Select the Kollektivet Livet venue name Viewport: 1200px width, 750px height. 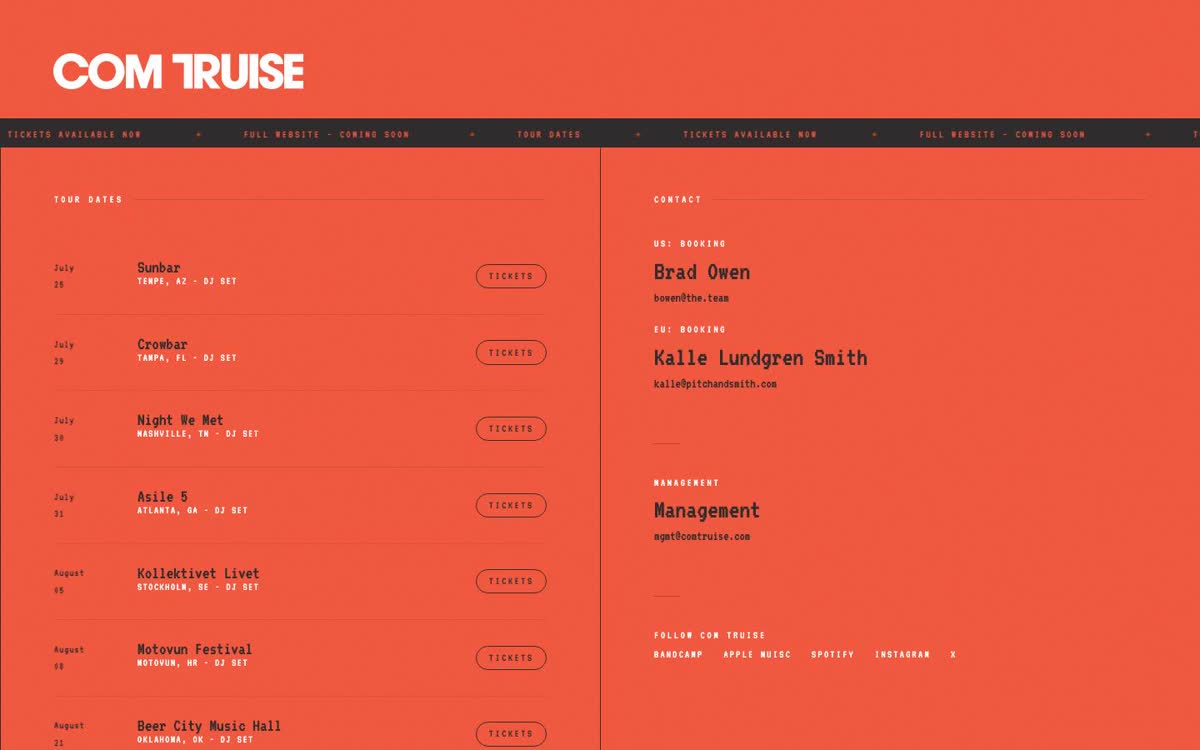click(x=198, y=573)
